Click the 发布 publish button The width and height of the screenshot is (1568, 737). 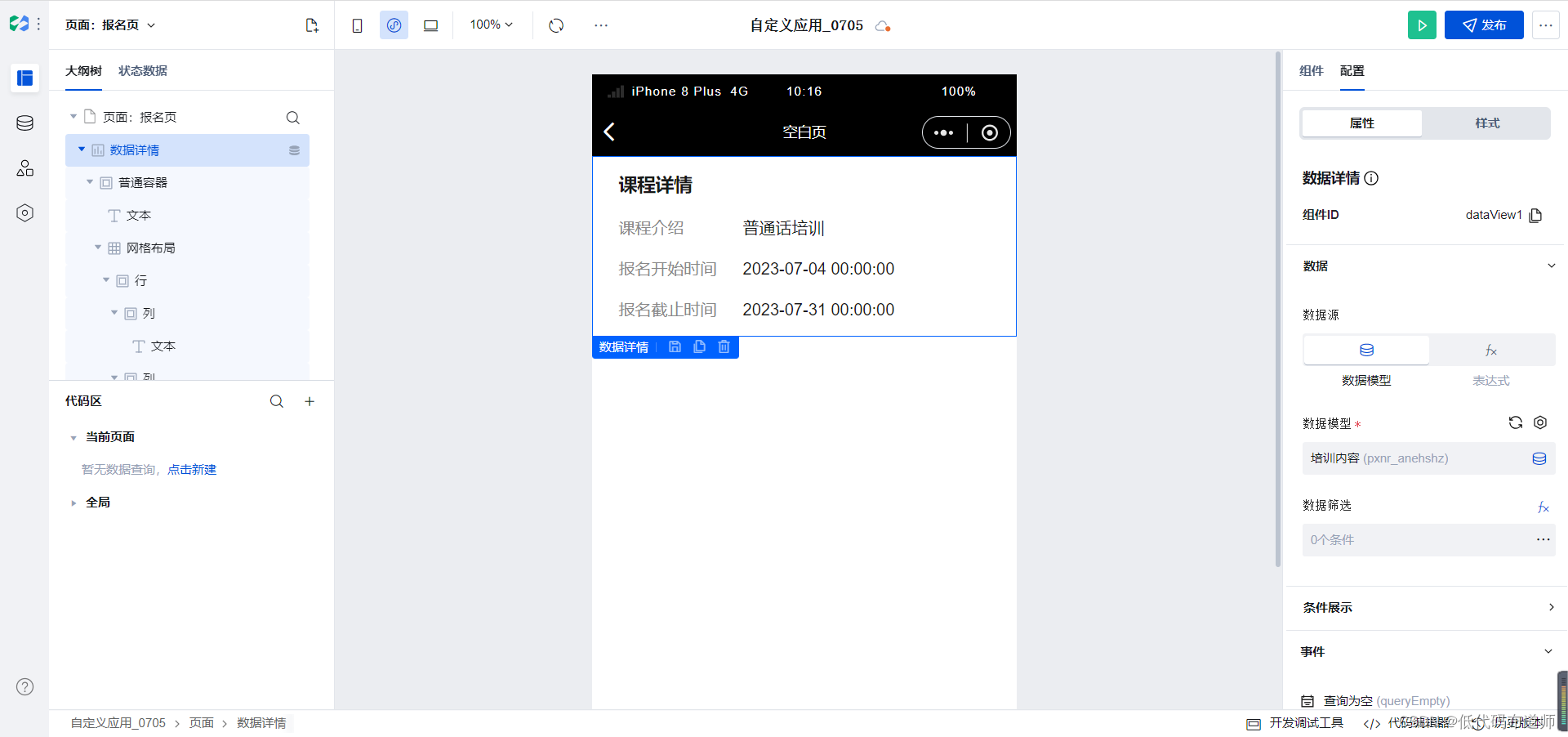pos(1484,25)
